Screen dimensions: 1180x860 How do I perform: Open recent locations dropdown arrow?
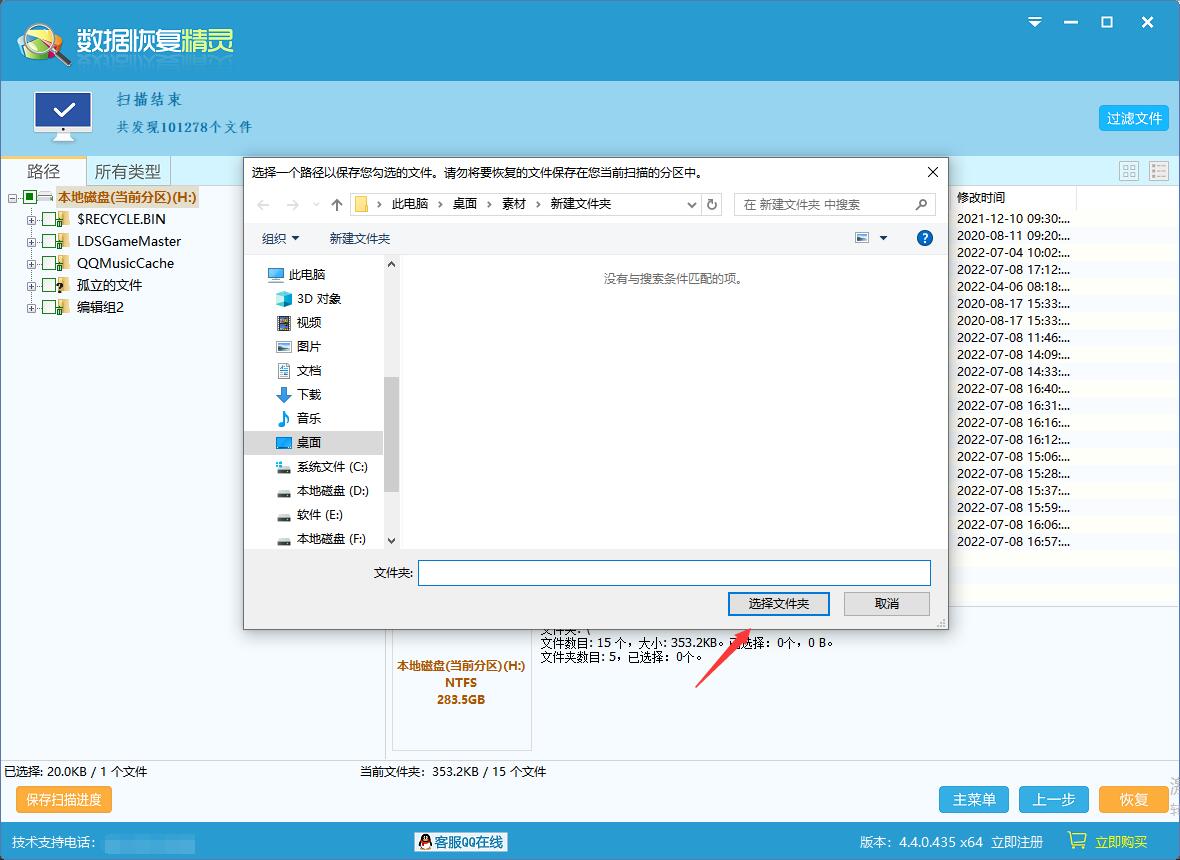[x=316, y=205]
